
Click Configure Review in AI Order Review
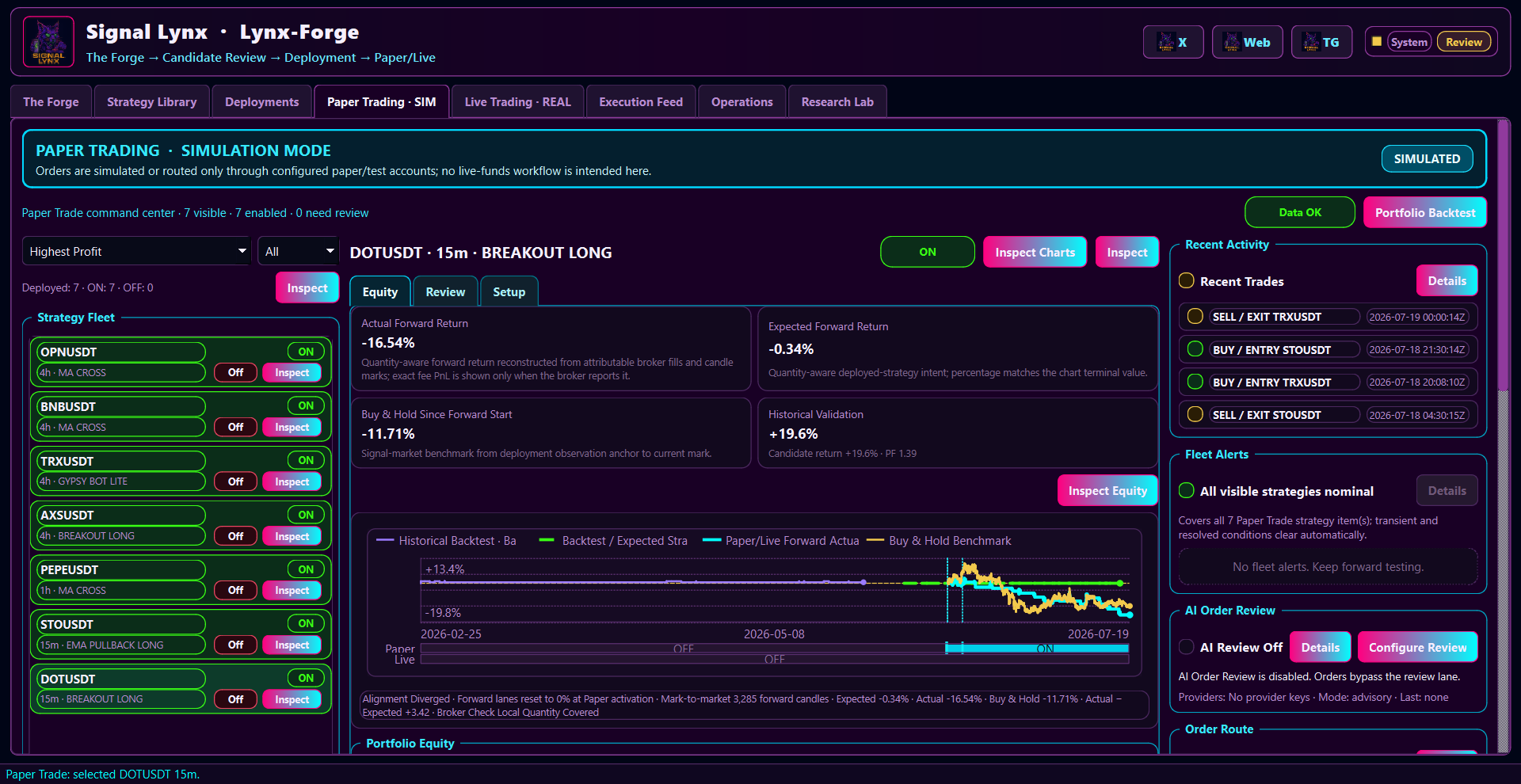tap(1417, 647)
